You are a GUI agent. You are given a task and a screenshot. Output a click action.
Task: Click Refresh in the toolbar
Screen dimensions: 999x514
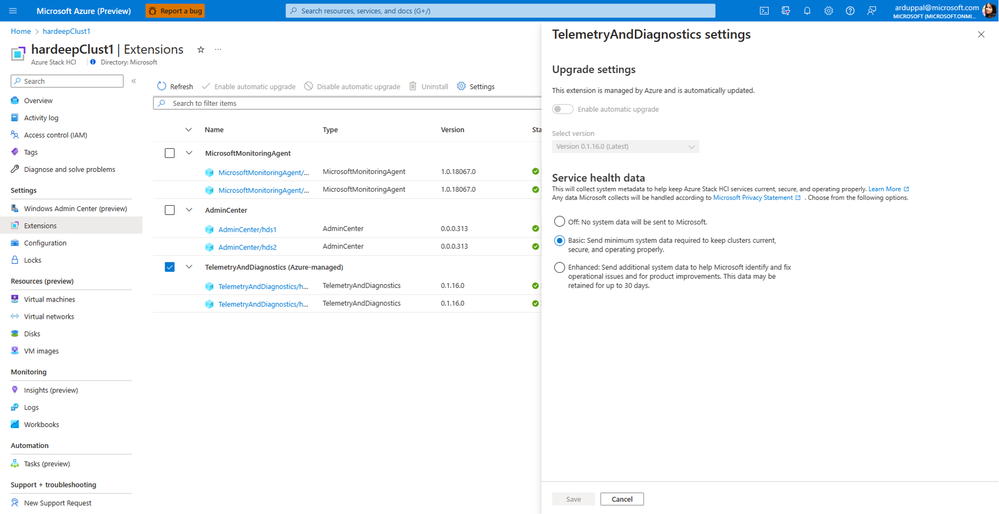pos(175,87)
